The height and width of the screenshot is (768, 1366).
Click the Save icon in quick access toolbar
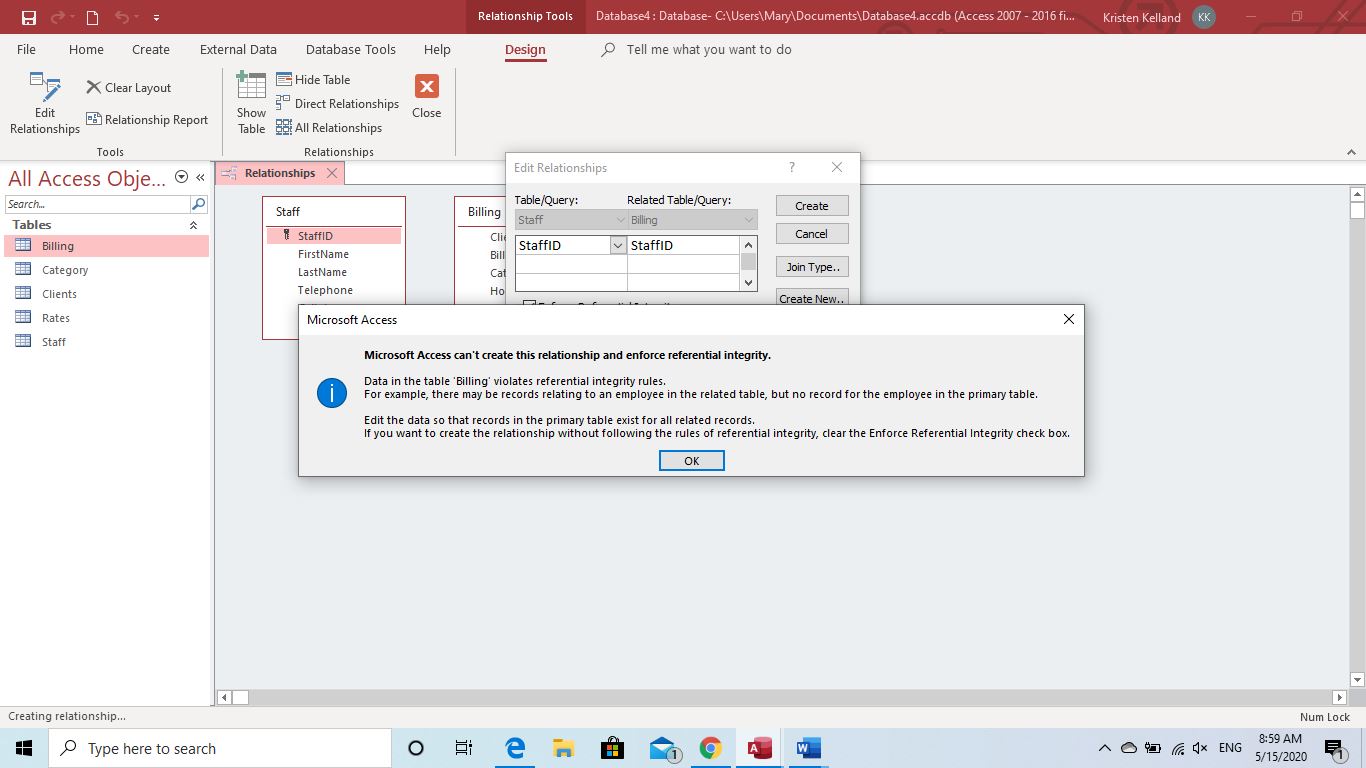click(28, 17)
